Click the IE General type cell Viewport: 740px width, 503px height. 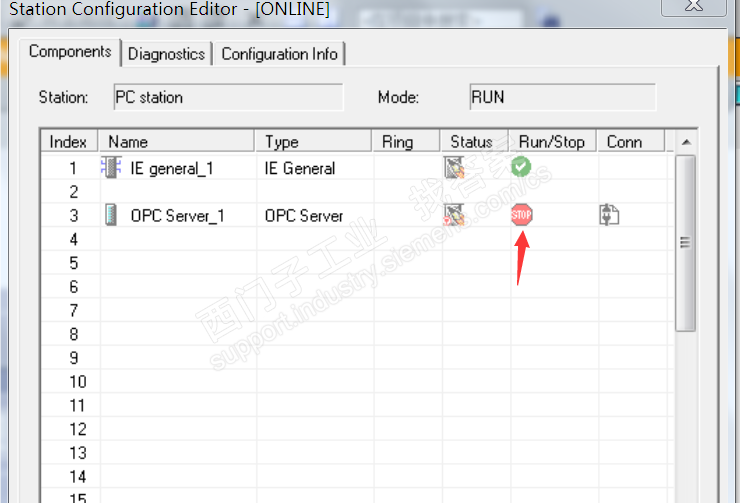315,168
